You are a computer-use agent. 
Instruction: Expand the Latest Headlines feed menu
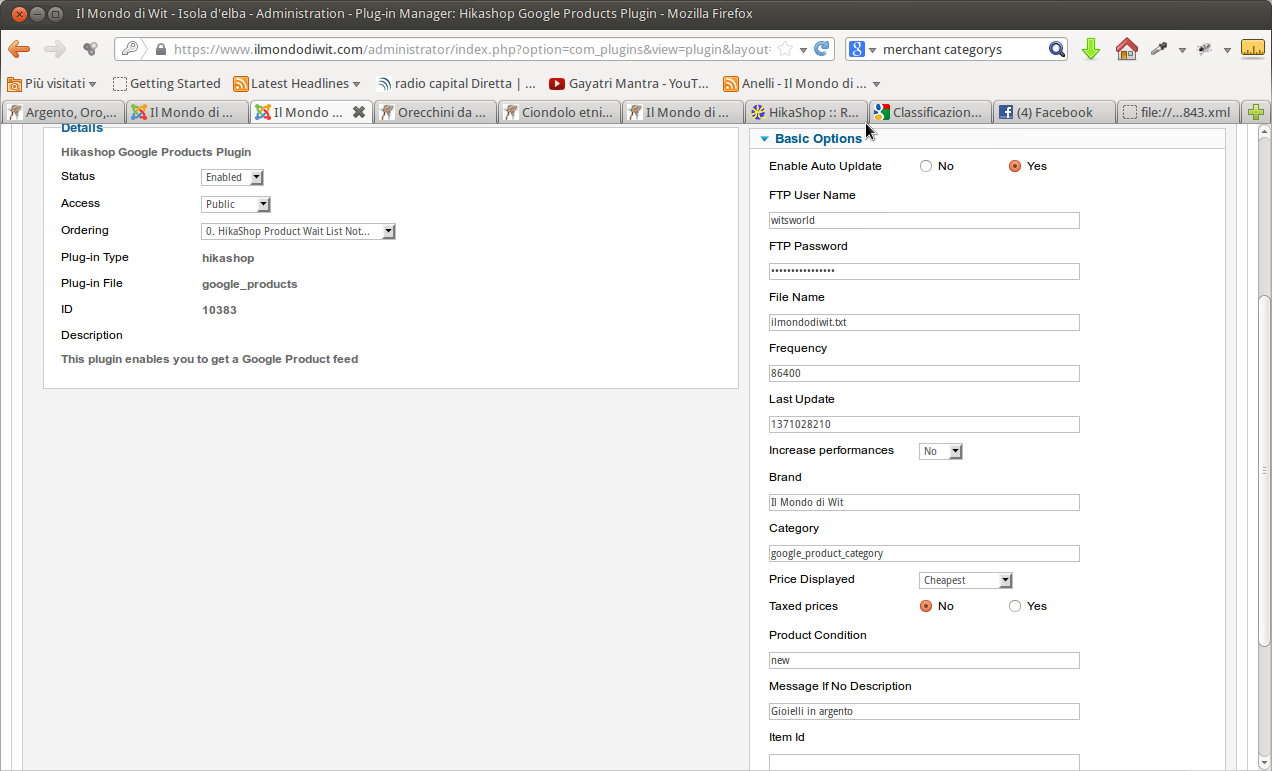pos(356,84)
